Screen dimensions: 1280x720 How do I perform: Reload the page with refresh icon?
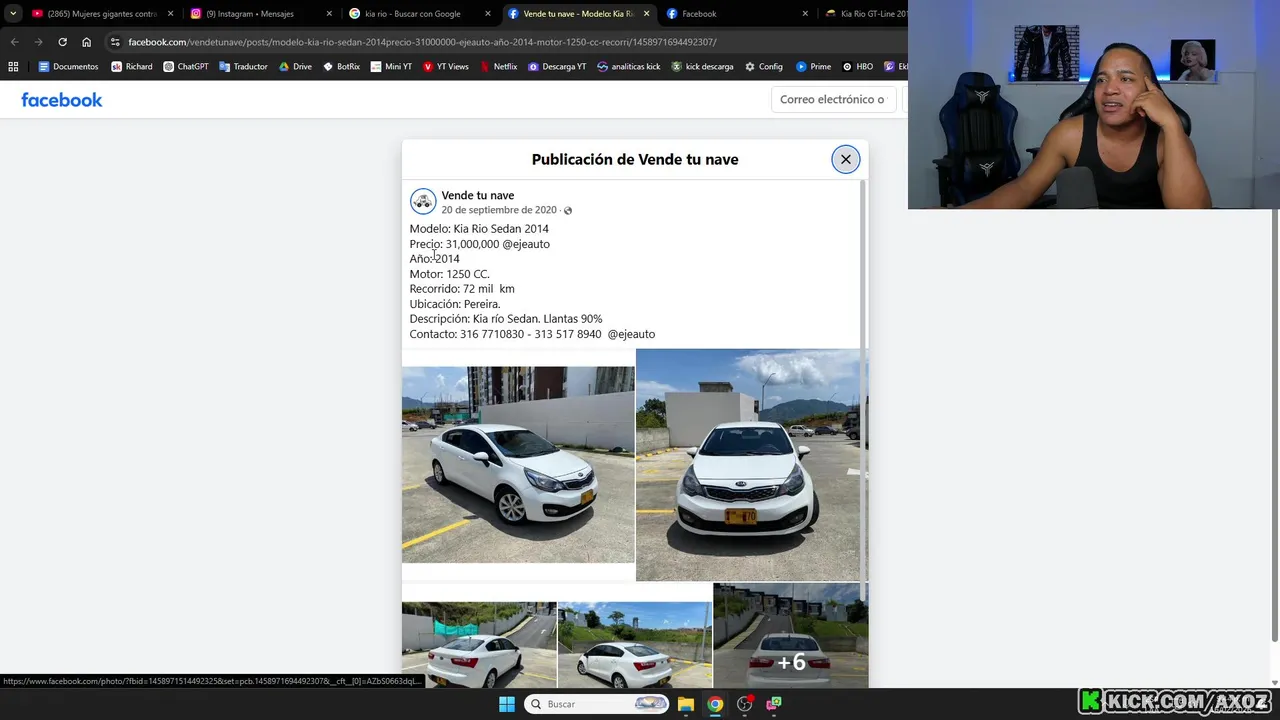[62, 42]
